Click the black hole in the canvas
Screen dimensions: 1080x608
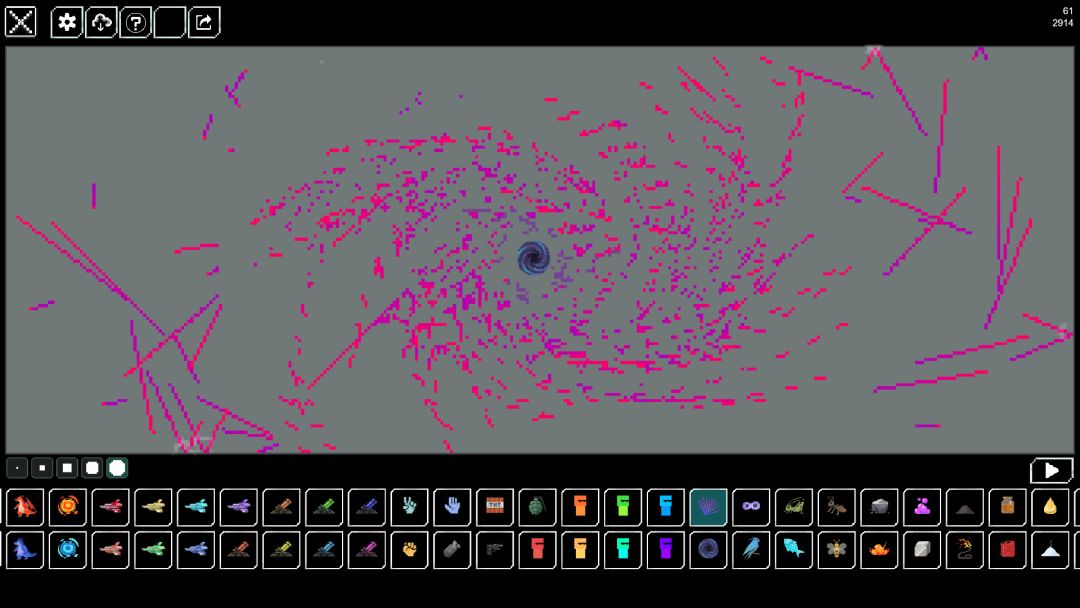coord(533,259)
